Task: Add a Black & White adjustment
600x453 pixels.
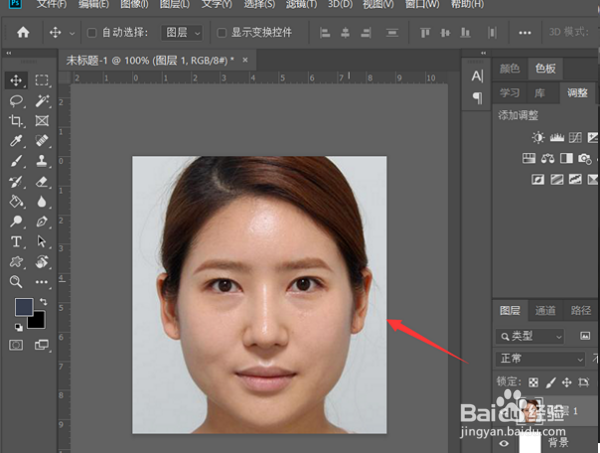Action: (x=566, y=158)
